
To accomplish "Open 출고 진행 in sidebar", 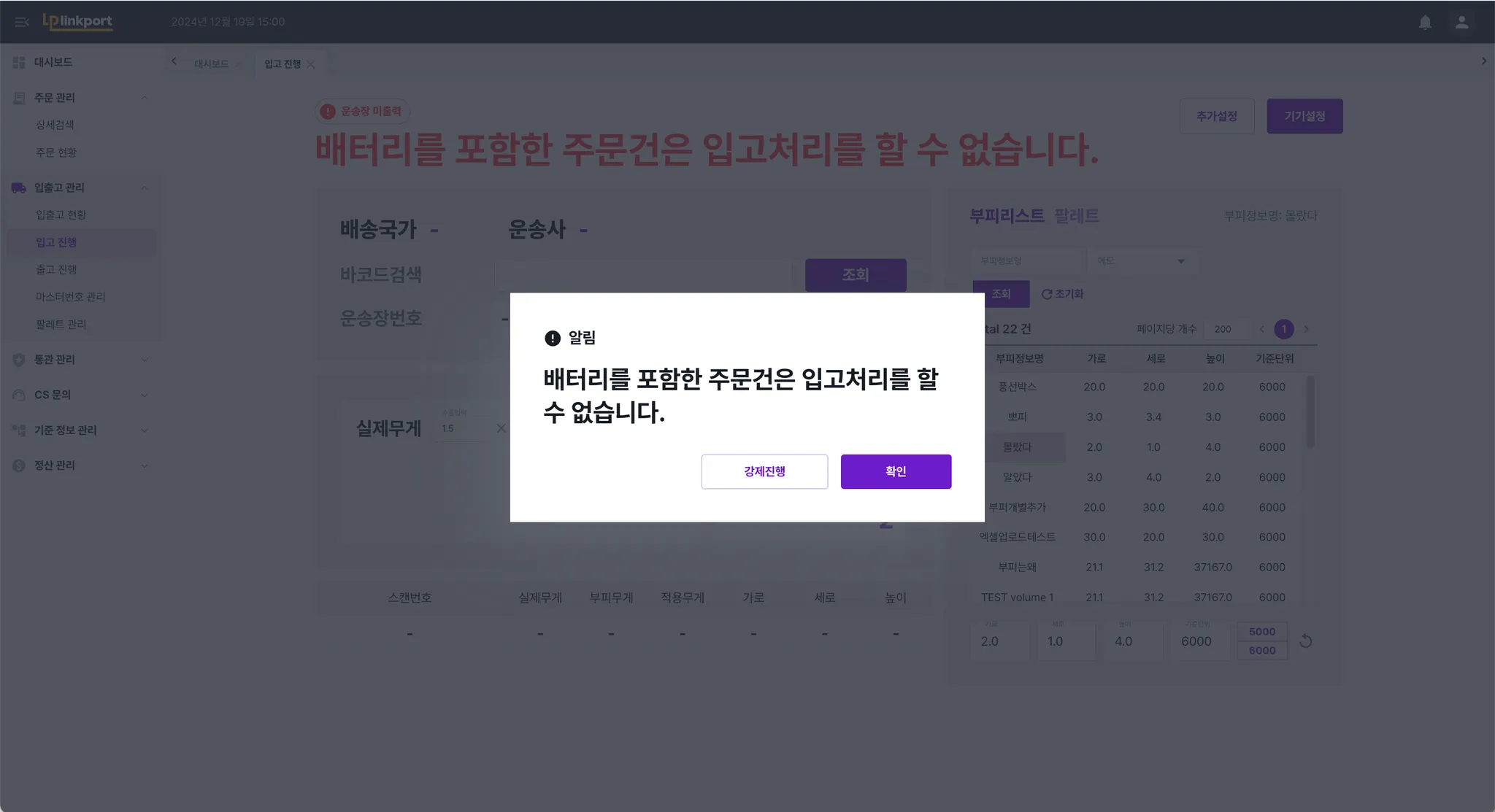I will click(56, 270).
